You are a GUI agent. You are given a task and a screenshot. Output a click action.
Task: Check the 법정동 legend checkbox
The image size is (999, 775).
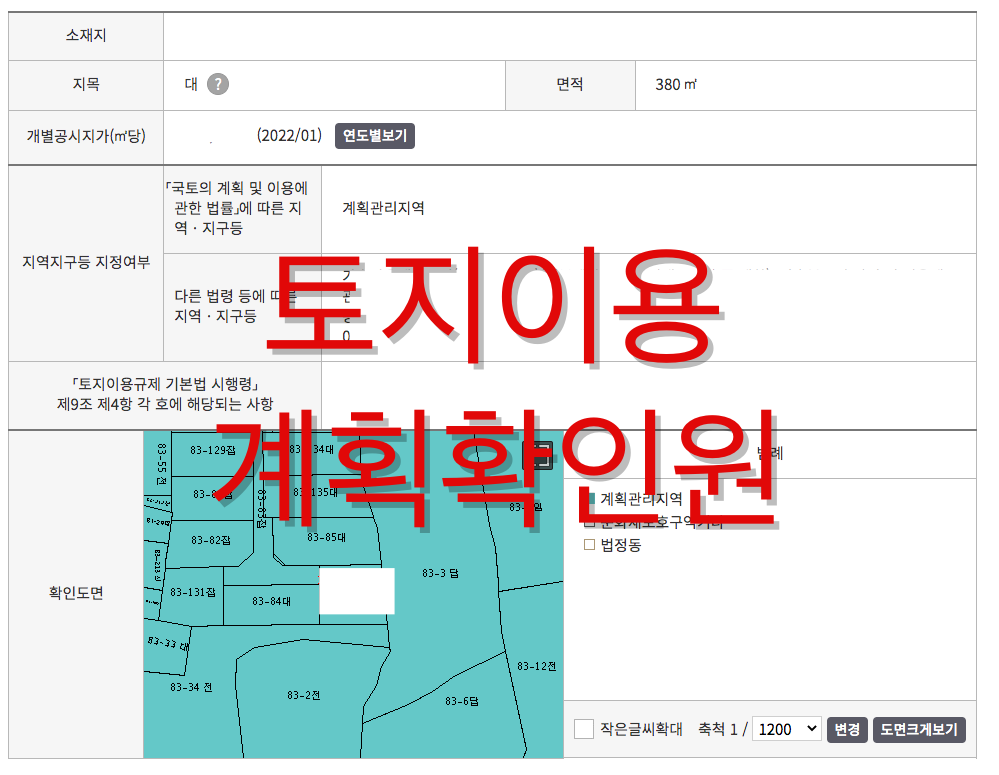point(591,545)
